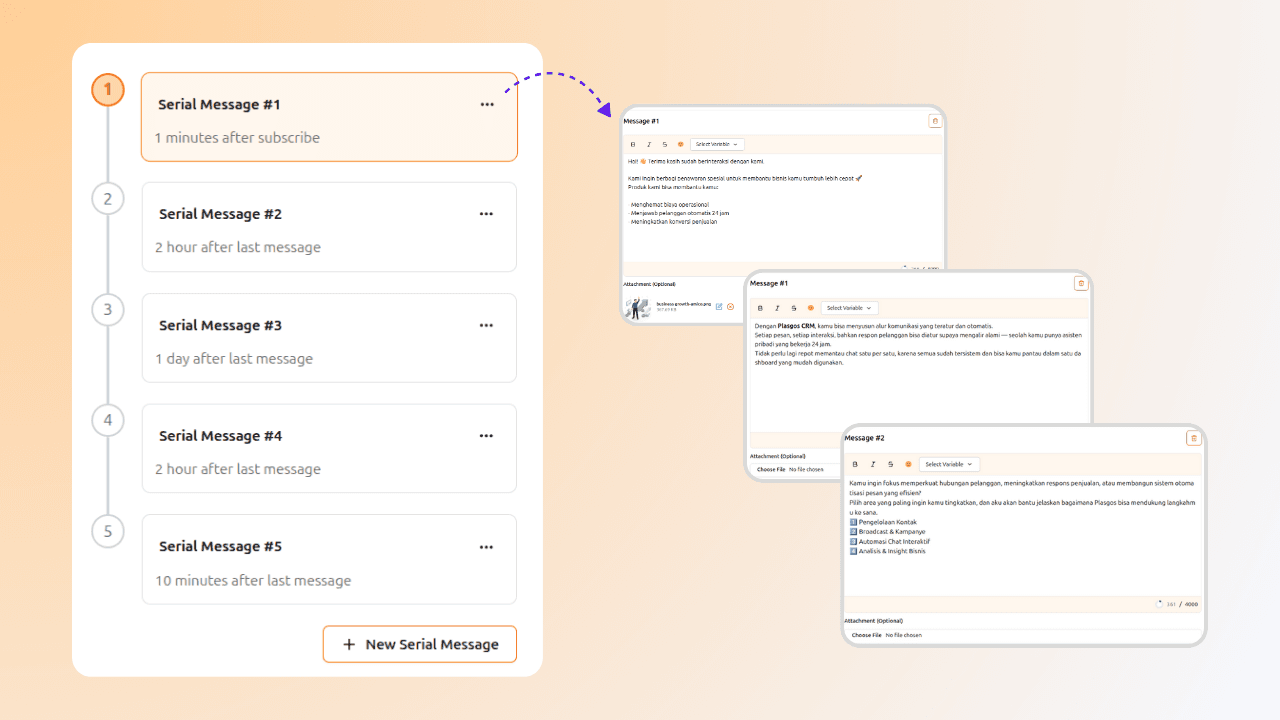Open Select Variable above the Plasgos CRM text

850,308
